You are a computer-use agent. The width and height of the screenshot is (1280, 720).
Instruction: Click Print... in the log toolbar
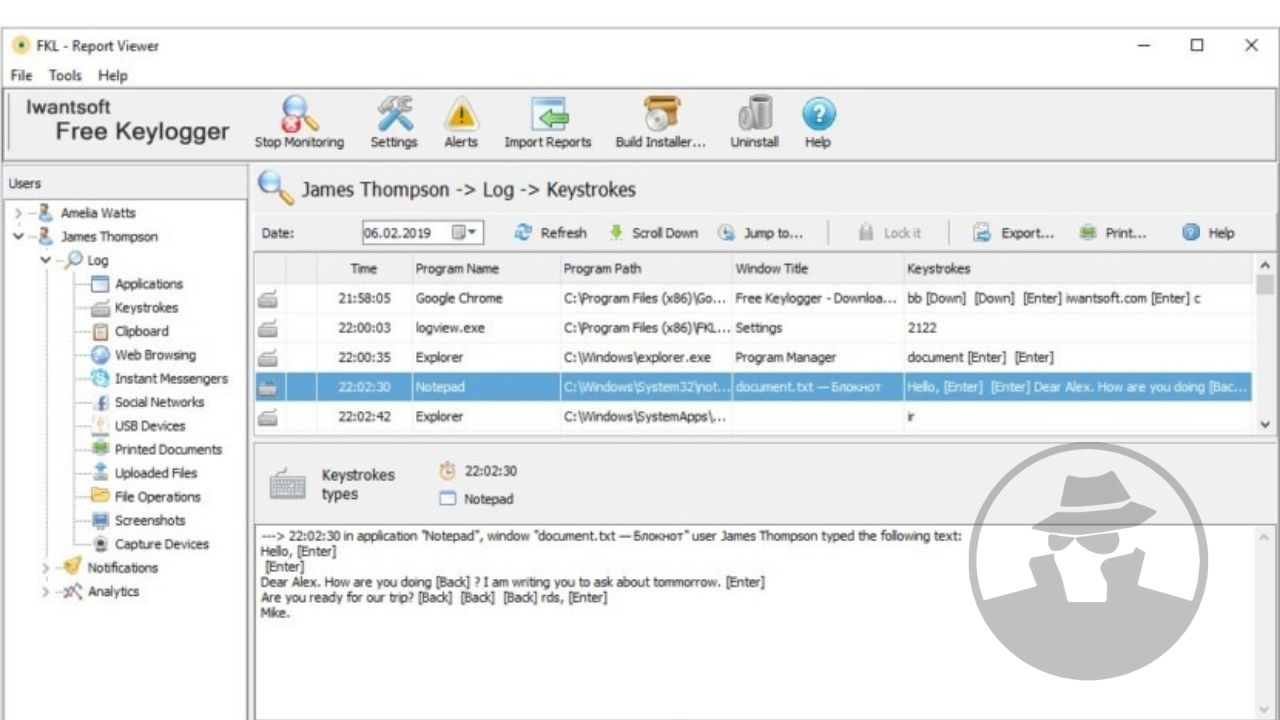tap(1113, 233)
